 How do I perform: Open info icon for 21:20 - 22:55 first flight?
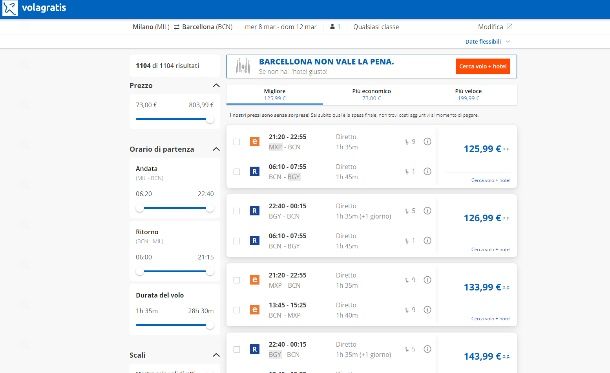click(427, 142)
